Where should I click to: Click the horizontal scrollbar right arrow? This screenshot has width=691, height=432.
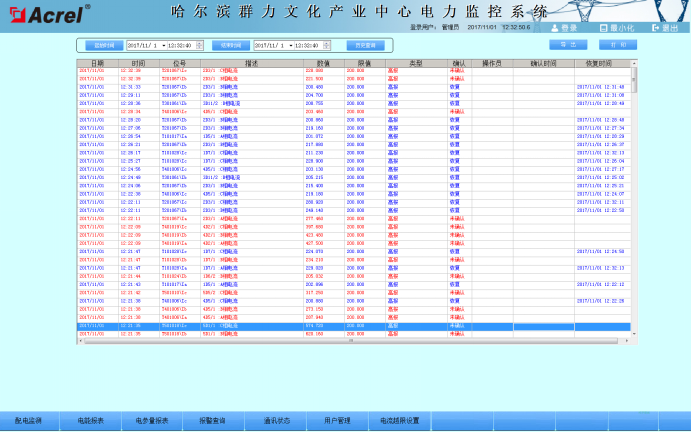coord(627,341)
